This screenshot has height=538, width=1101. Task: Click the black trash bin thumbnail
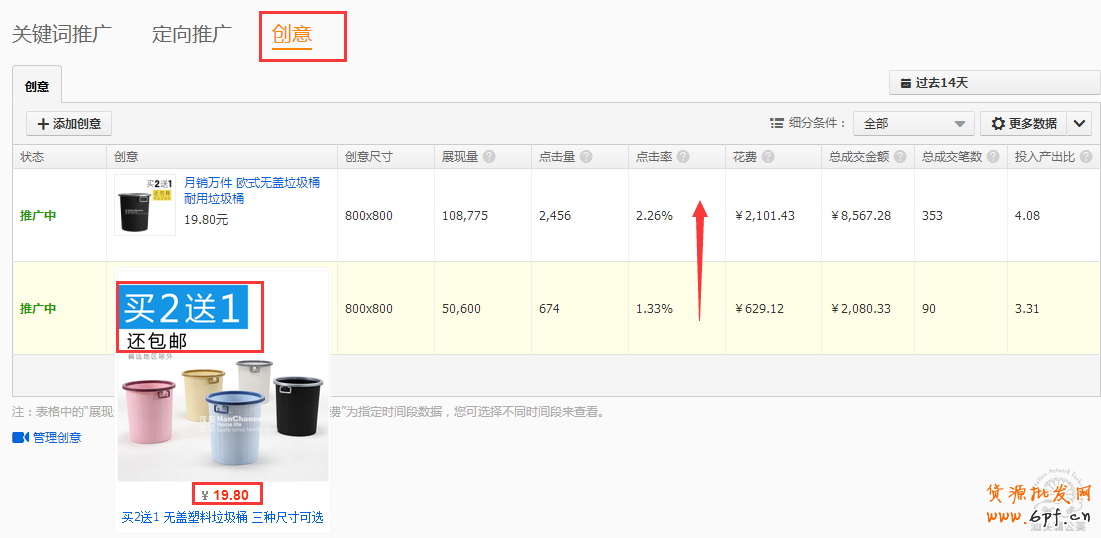(x=145, y=206)
